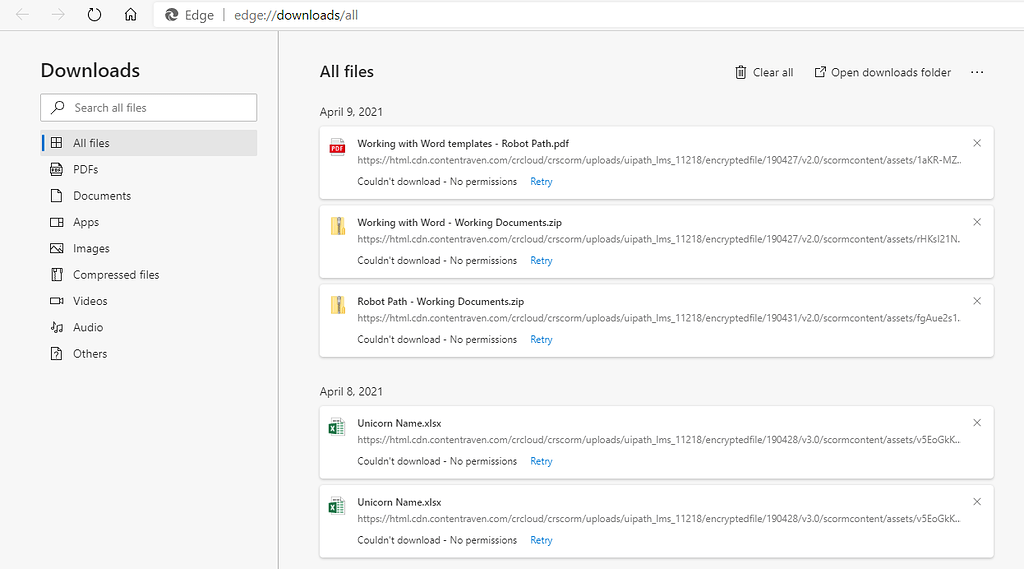This screenshot has height=569, width=1024.
Task: Click the browser refresh icon
Action: click(94, 15)
